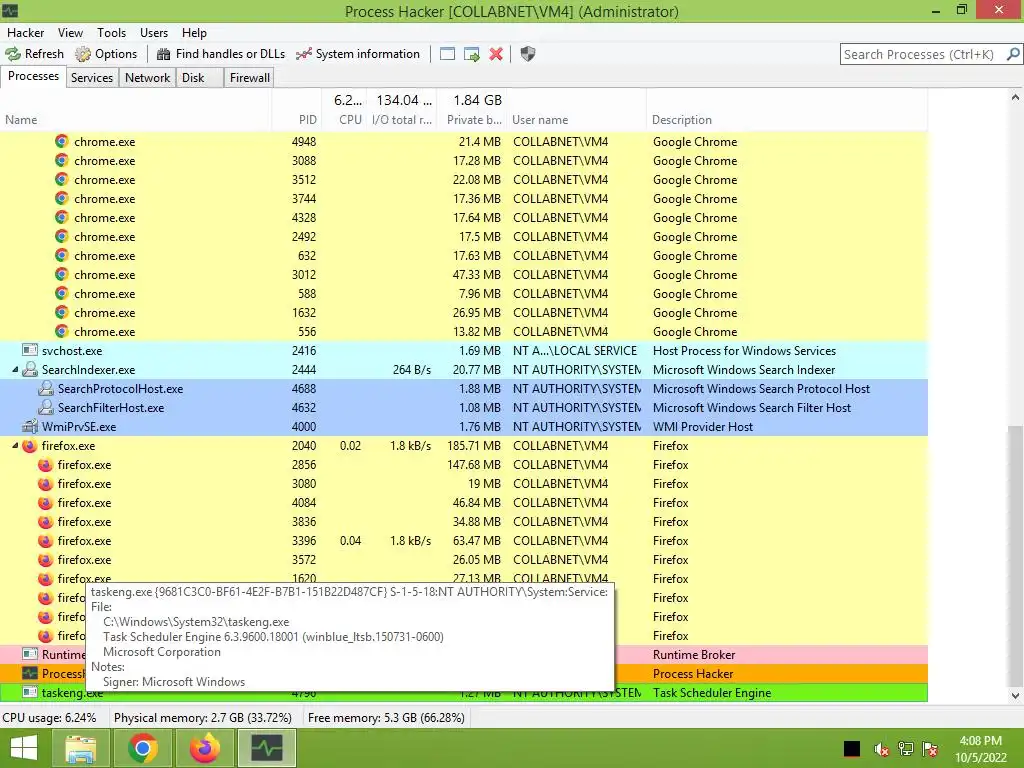Click the SearchFilterHost.exe icon
This screenshot has height=768, width=1024.
[45, 408]
